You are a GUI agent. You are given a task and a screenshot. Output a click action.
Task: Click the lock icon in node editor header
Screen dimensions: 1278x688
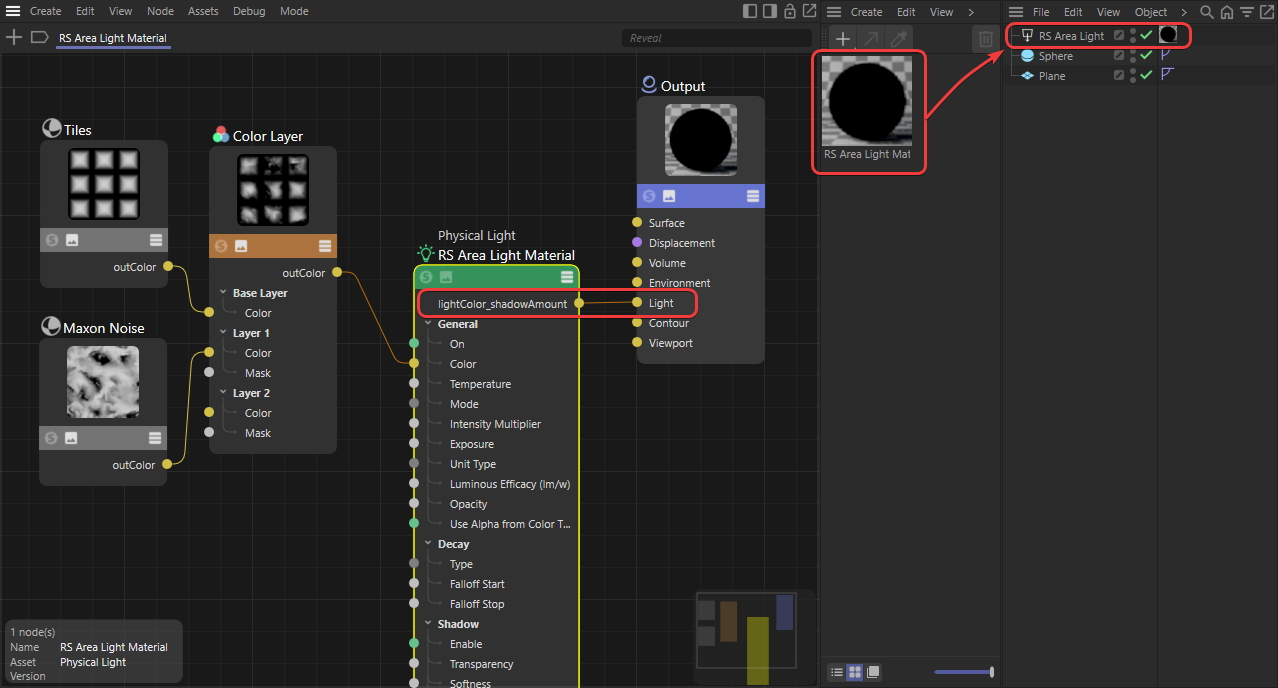[x=789, y=12]
